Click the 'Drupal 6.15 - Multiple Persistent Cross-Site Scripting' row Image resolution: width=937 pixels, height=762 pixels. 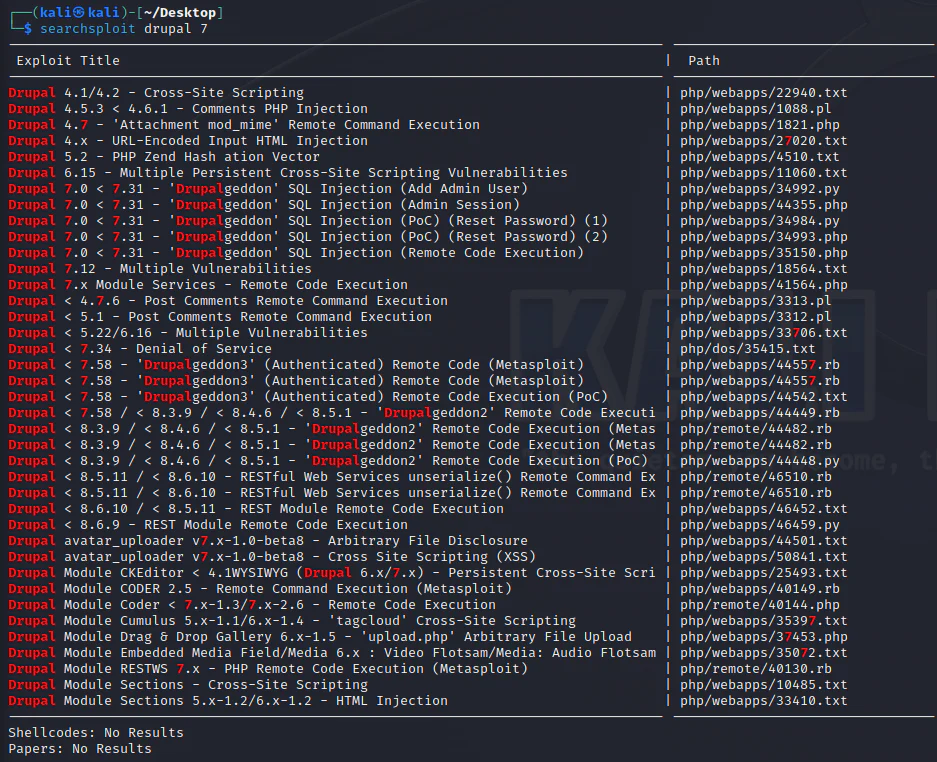(288, 173)
